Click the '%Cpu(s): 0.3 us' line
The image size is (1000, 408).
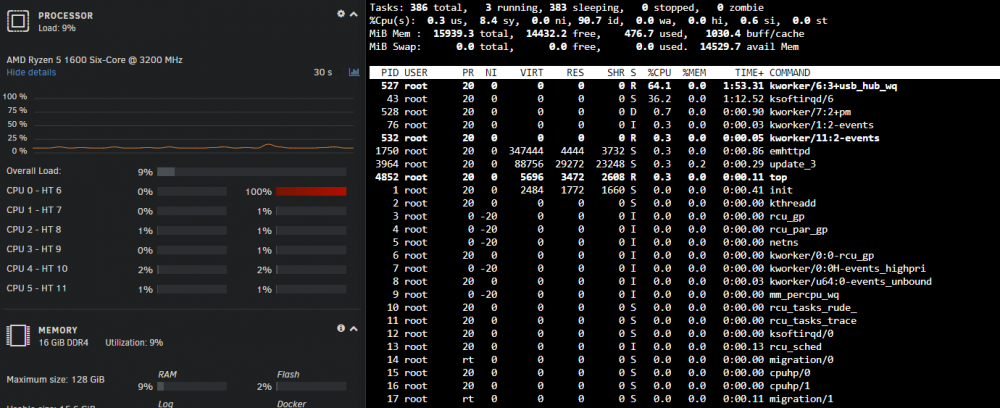[x=598, y=20]
